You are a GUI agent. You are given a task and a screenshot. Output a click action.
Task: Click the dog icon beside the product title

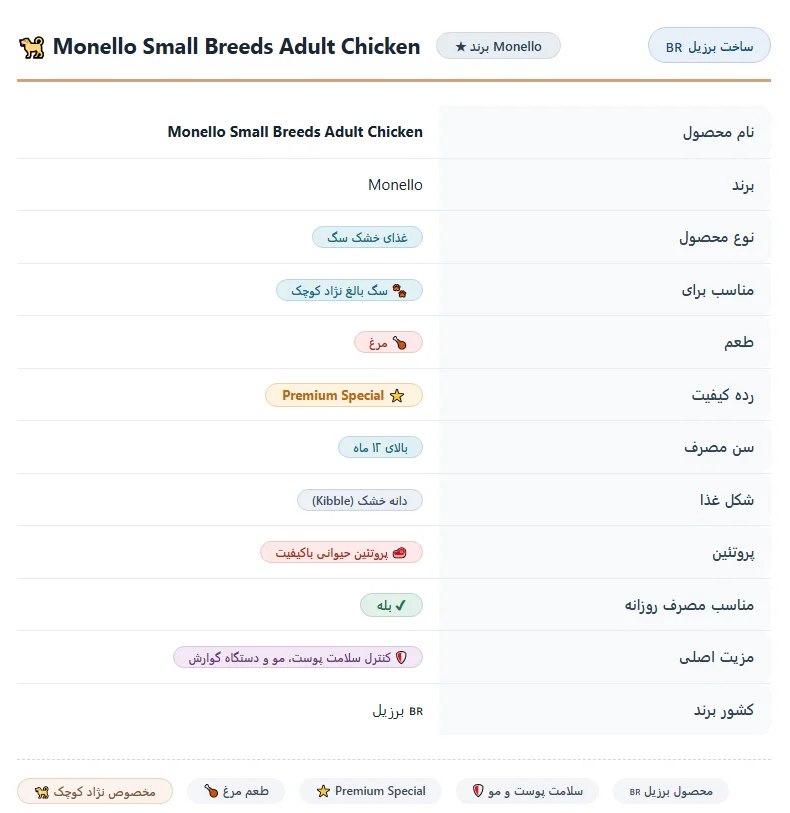pos(32,48)
